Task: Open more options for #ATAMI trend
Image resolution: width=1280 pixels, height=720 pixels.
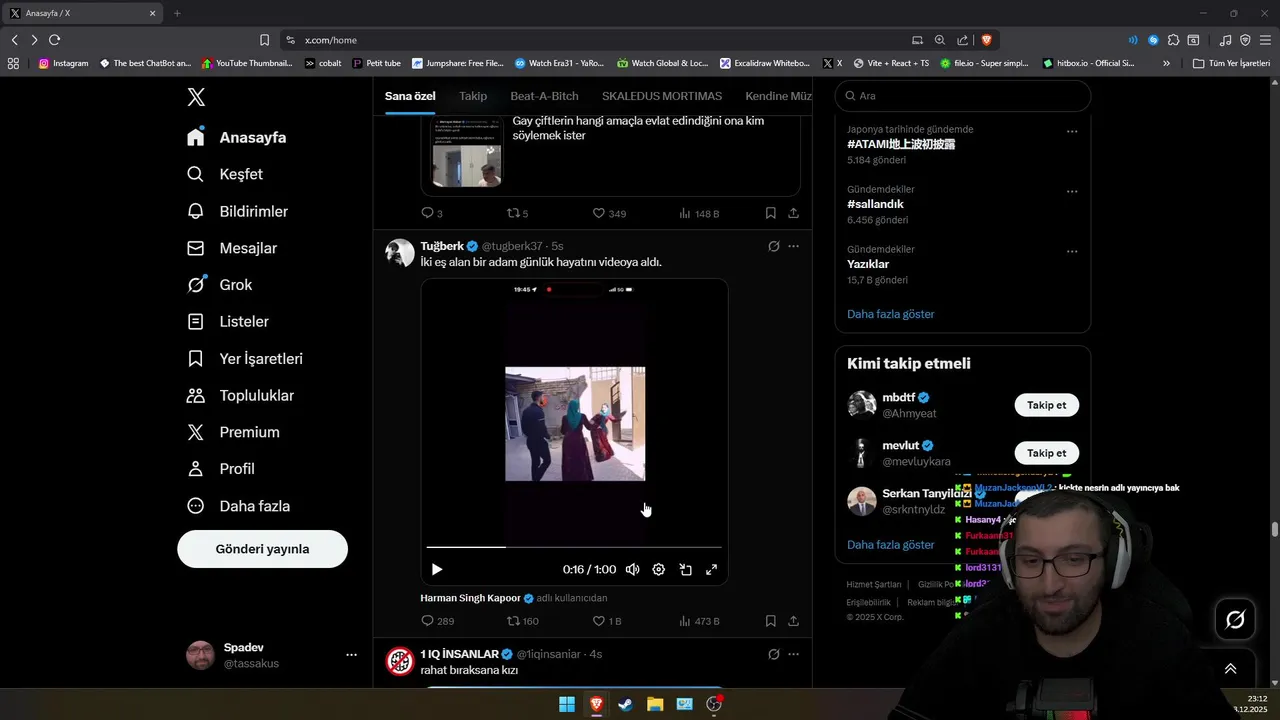Action: (x=1072, y=131)
